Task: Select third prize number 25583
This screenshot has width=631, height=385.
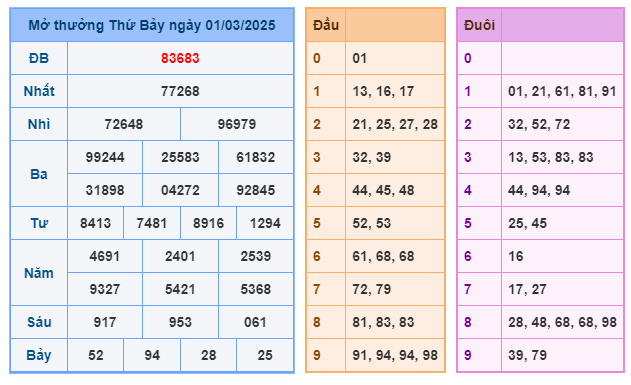Action: click(x=180, y=157)
